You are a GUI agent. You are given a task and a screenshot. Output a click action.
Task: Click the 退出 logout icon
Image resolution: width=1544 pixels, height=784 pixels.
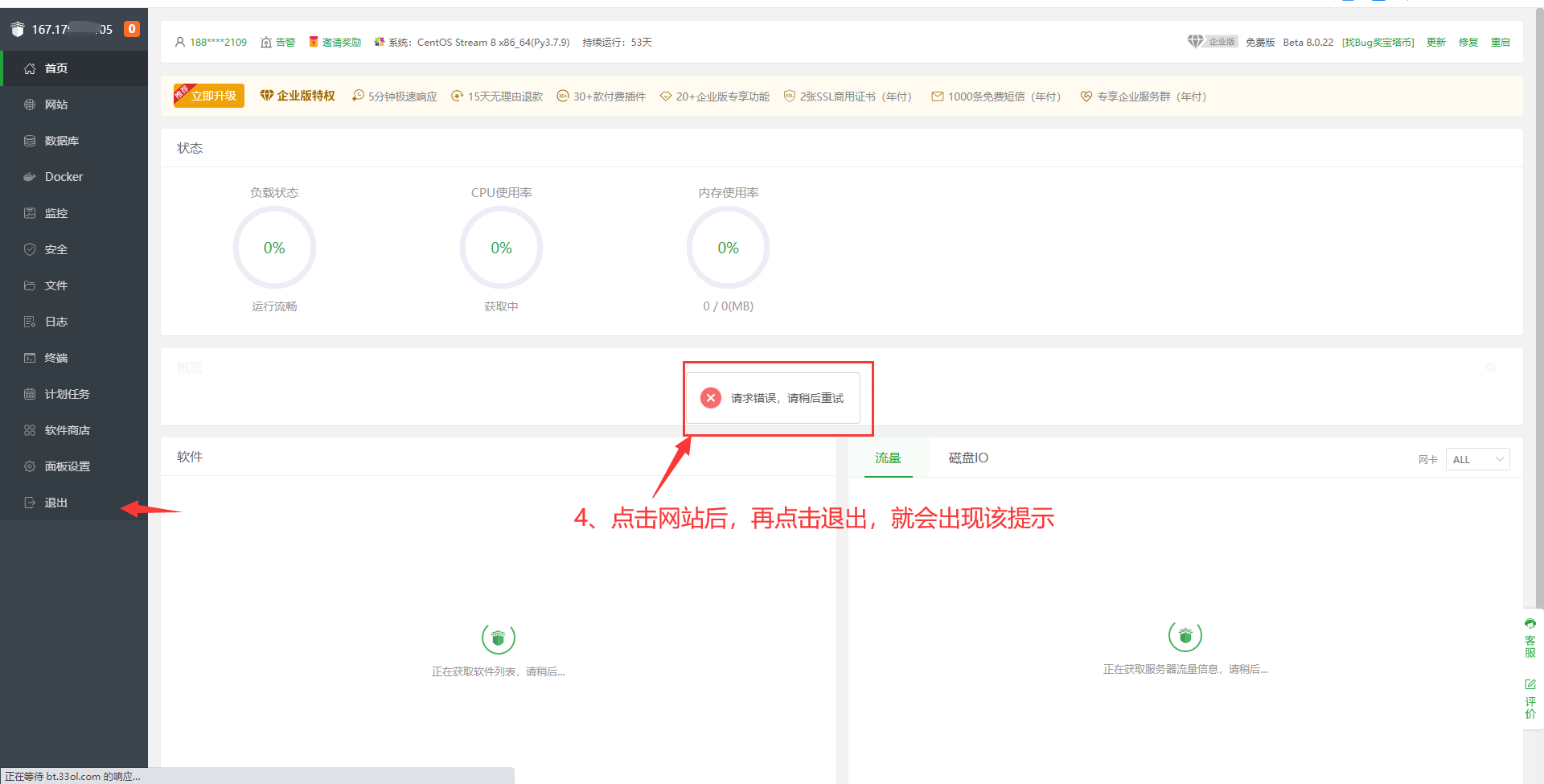tap(30, 503)
